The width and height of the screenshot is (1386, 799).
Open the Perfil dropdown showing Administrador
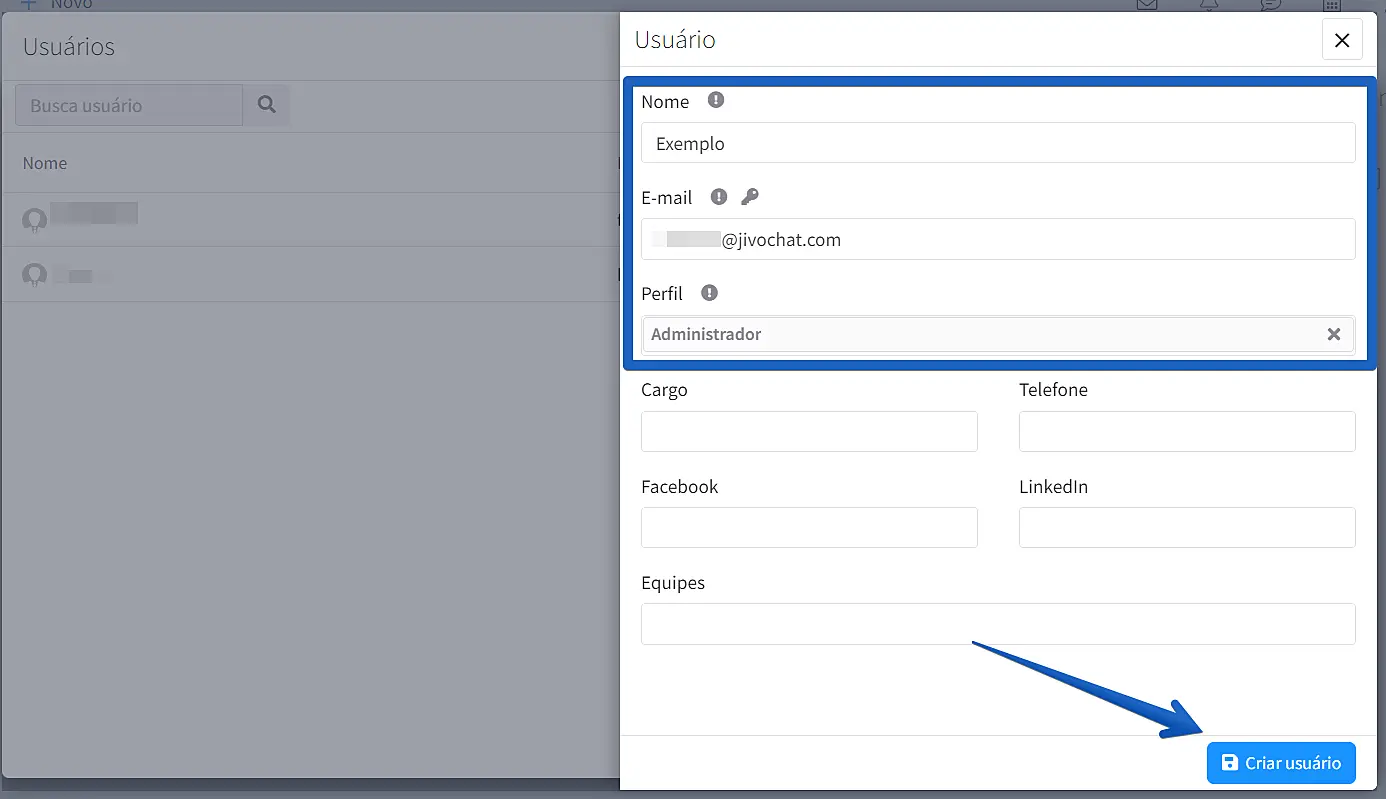tap(980, 334)
